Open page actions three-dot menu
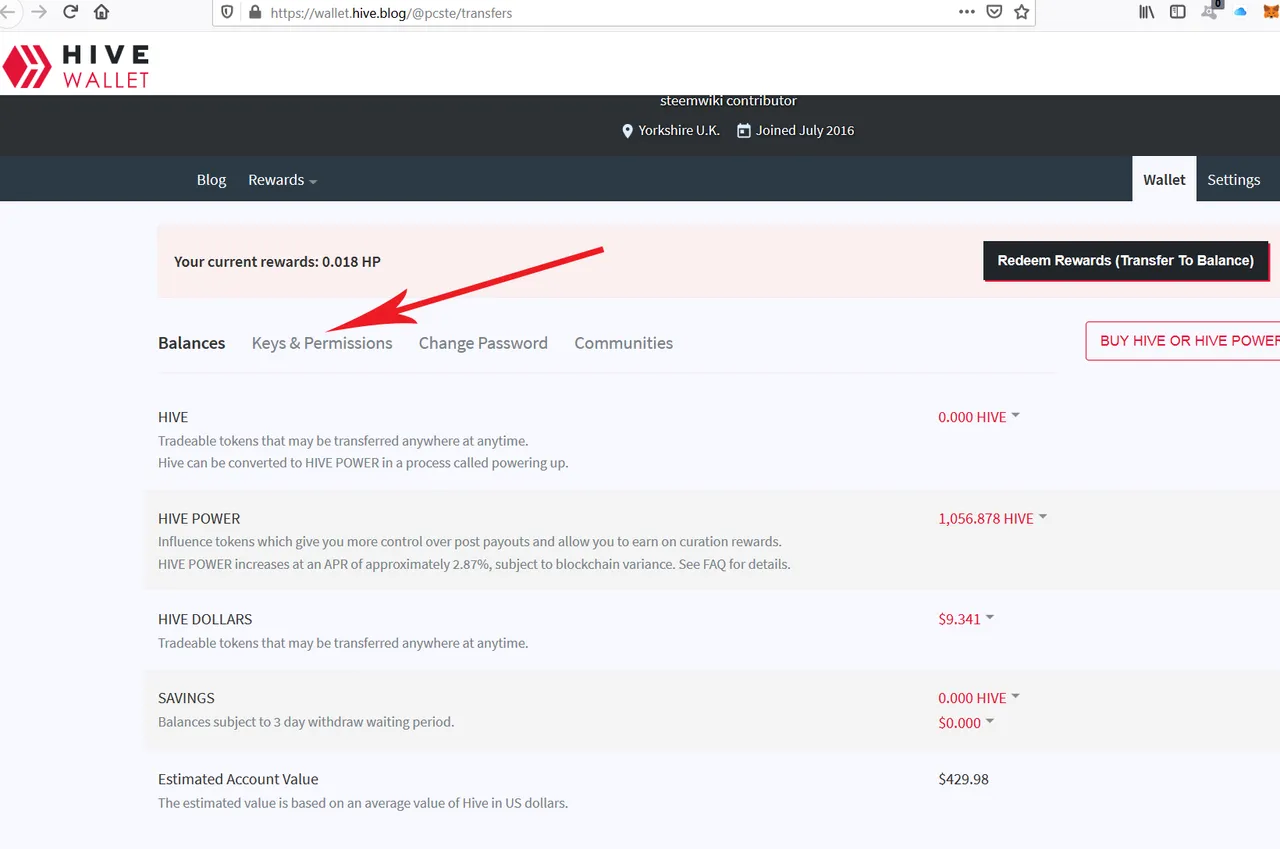This screenshot has width=1280, height=849. pos(967,12)
